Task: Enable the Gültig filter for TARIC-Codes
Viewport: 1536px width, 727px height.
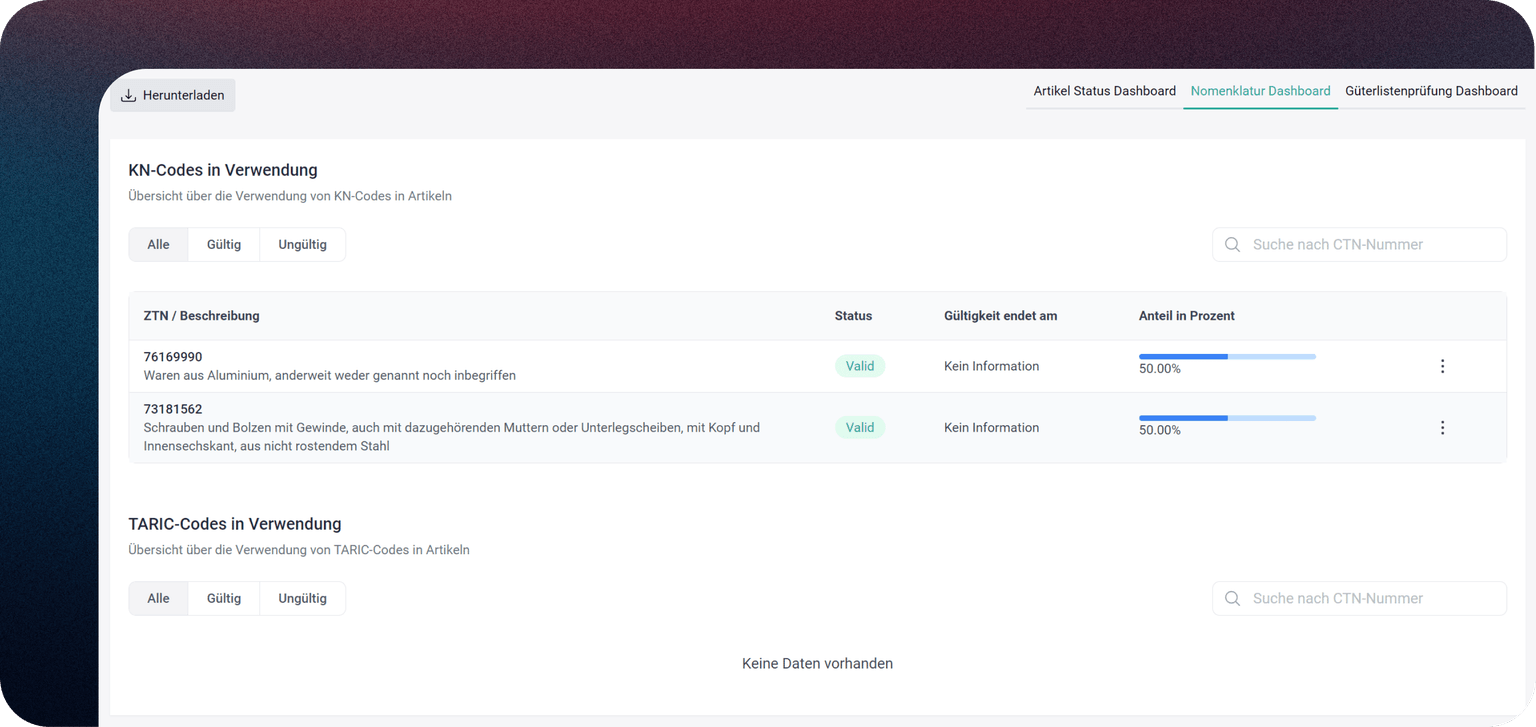Action: [223, 598]
